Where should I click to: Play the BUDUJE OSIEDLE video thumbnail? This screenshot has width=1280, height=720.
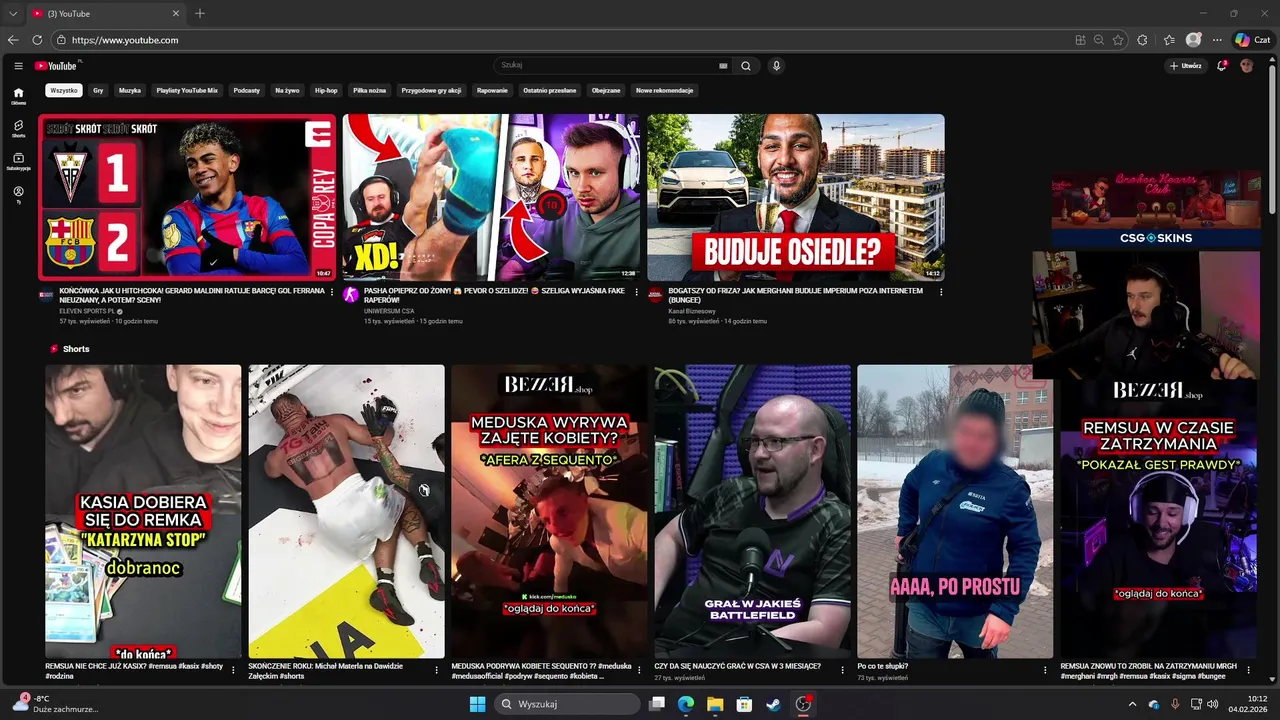(796, 197)
